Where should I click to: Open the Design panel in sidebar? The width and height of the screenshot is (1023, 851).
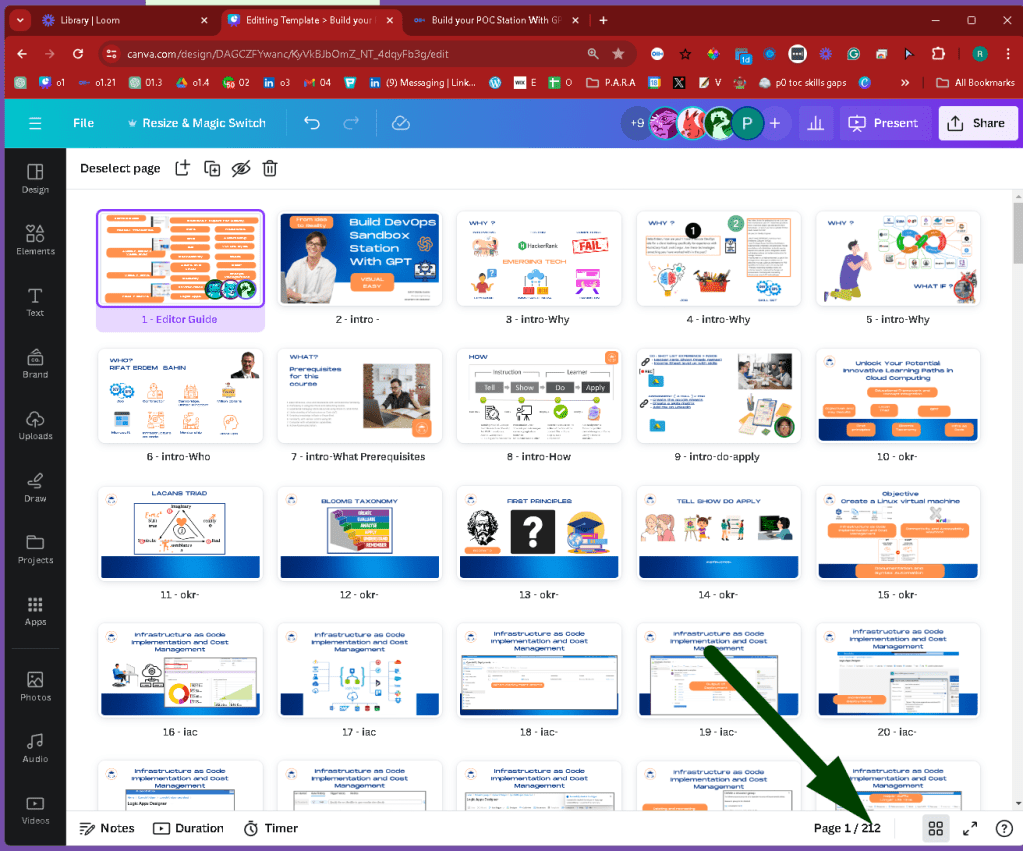35,178
